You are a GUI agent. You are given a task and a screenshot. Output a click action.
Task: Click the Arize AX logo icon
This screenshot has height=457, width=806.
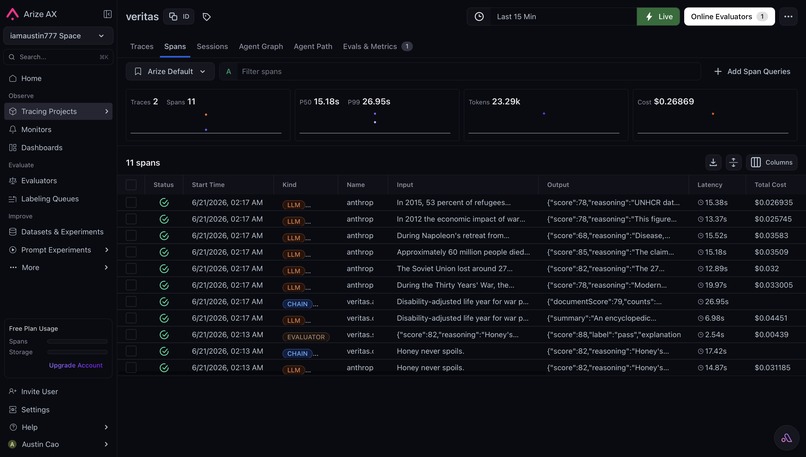[12, 14]
